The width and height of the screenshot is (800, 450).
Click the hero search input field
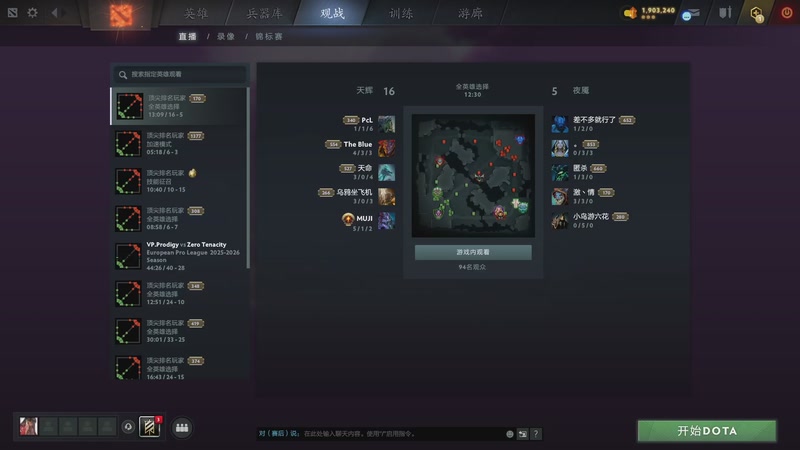click(x=181, y=74)
